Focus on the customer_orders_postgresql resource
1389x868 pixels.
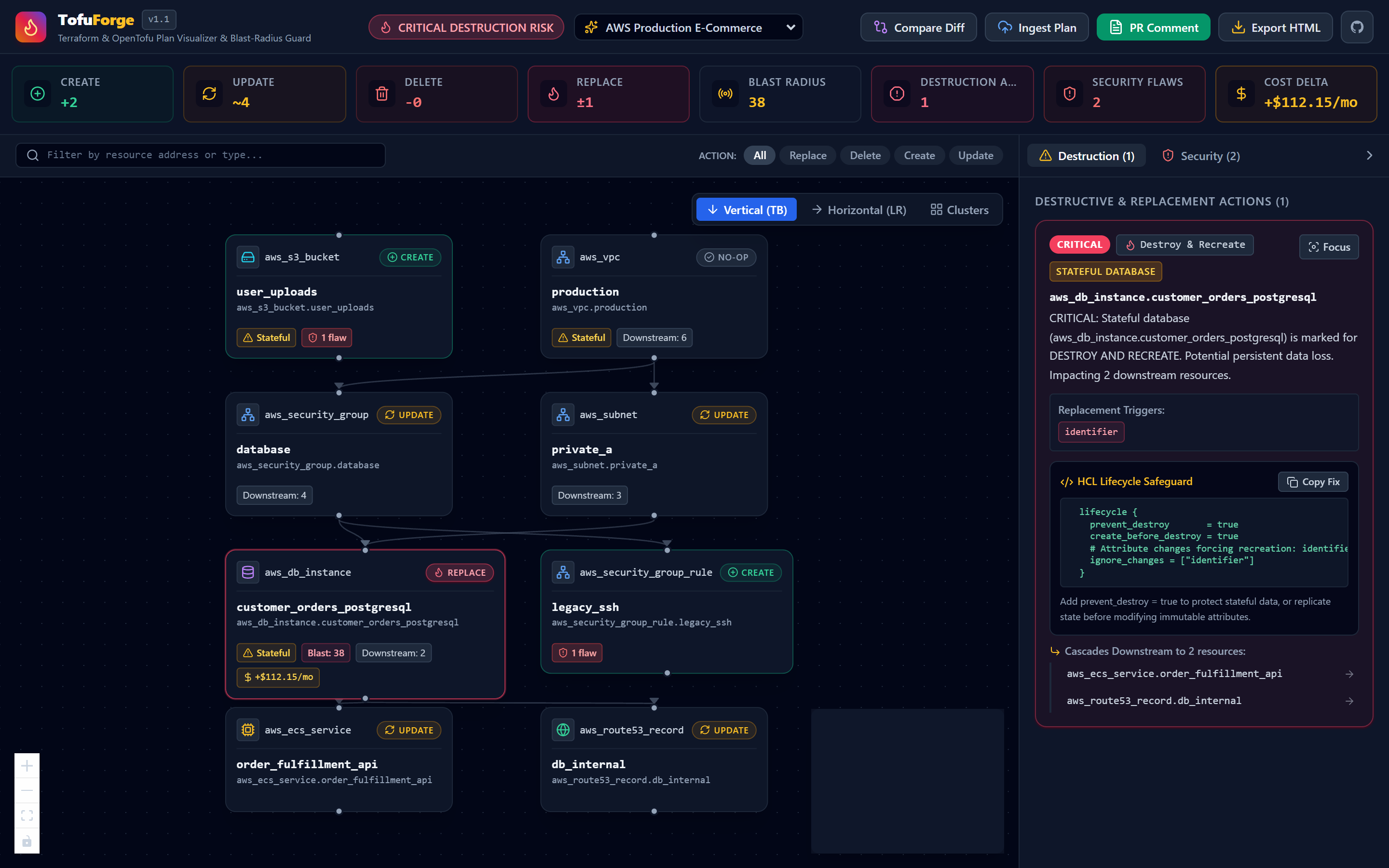pyautogui.click(x=1329, y=247)
